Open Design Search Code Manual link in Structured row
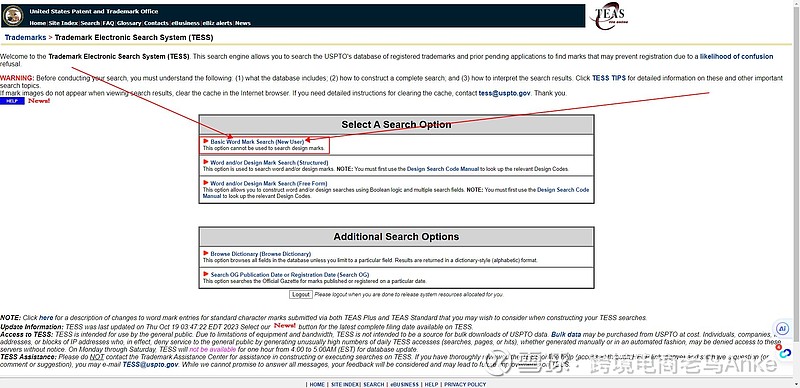Image resolution: width=800 pixels, height=388 pixels. (443, 168)
